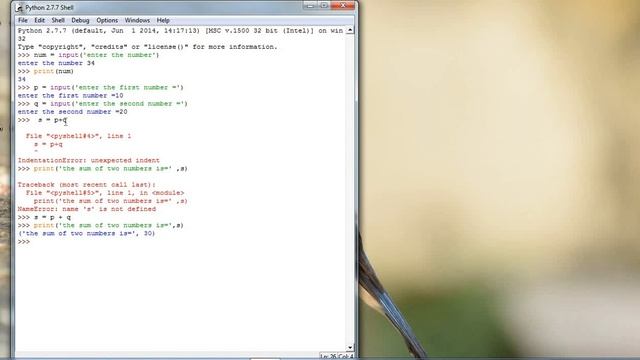Click "NameError: name 's' is not defined"
This screenshot has height=360, width=640.
tap(87, 209)
